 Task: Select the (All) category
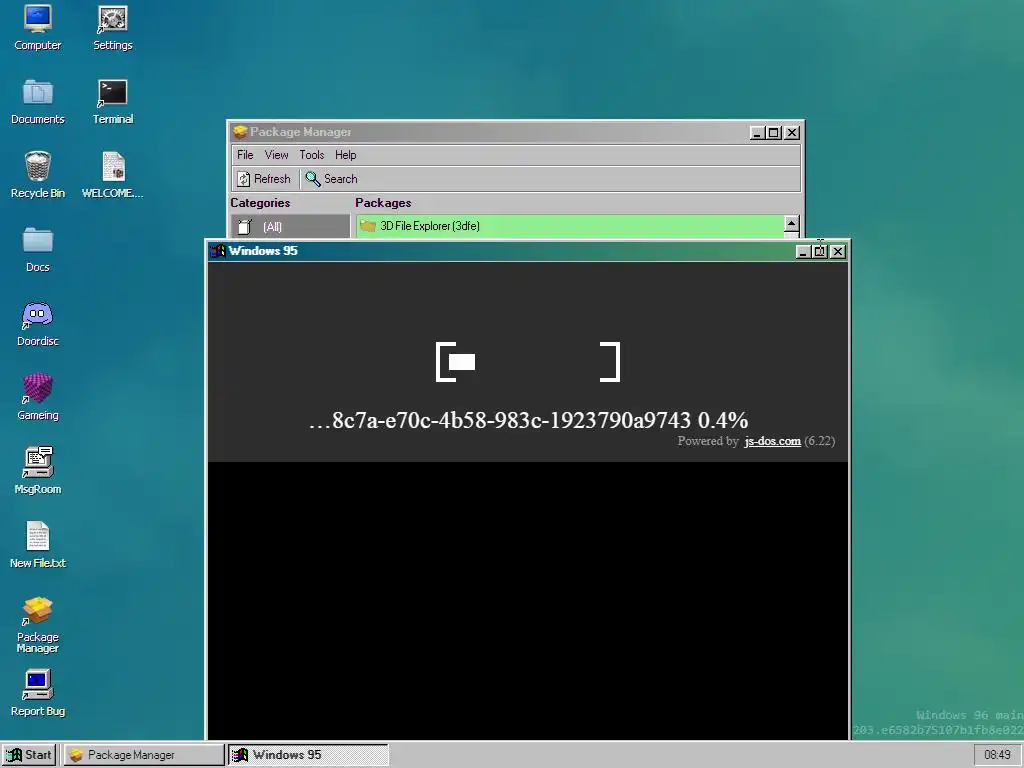(290, 227)
